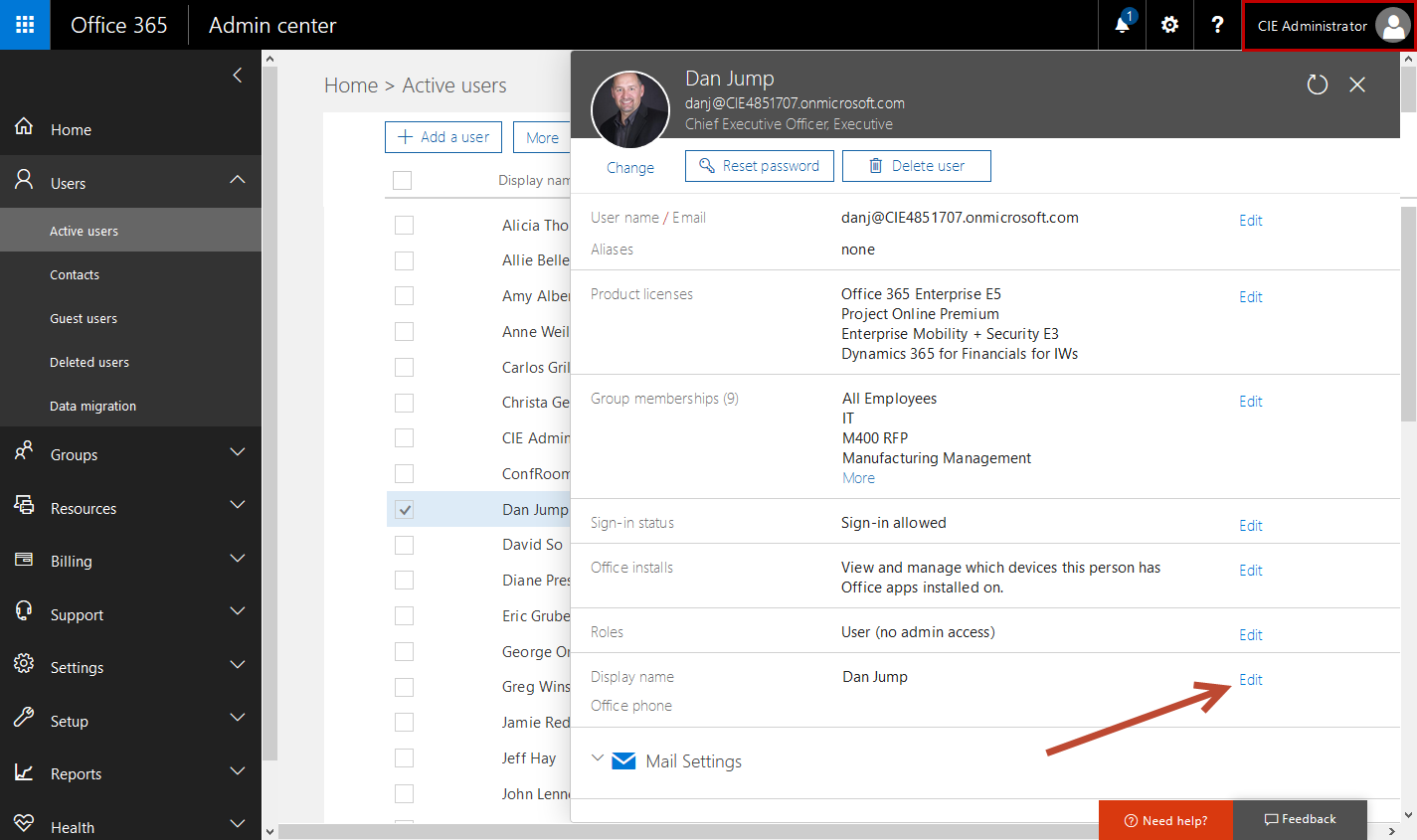The height and width of the screenshot is (840, 1417).
Task: Check the Alicia user checkbox
Action: tap(404, 226)
